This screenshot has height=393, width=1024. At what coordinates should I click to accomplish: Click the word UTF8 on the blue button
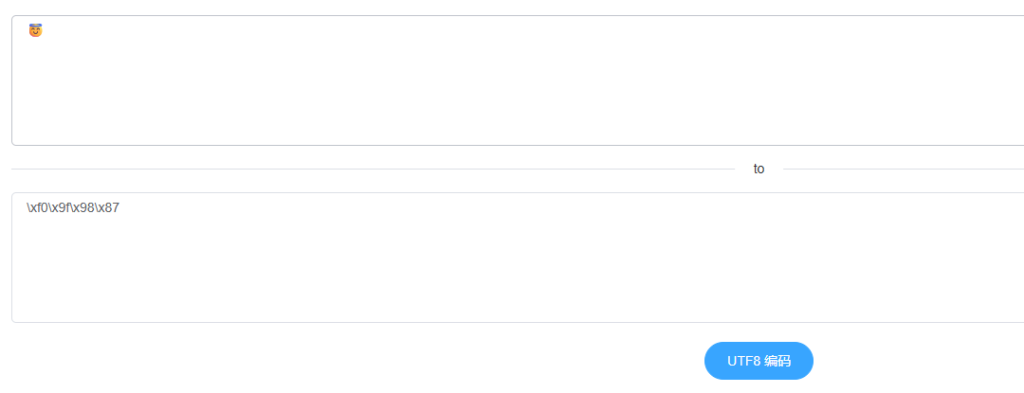click(744, 361)
